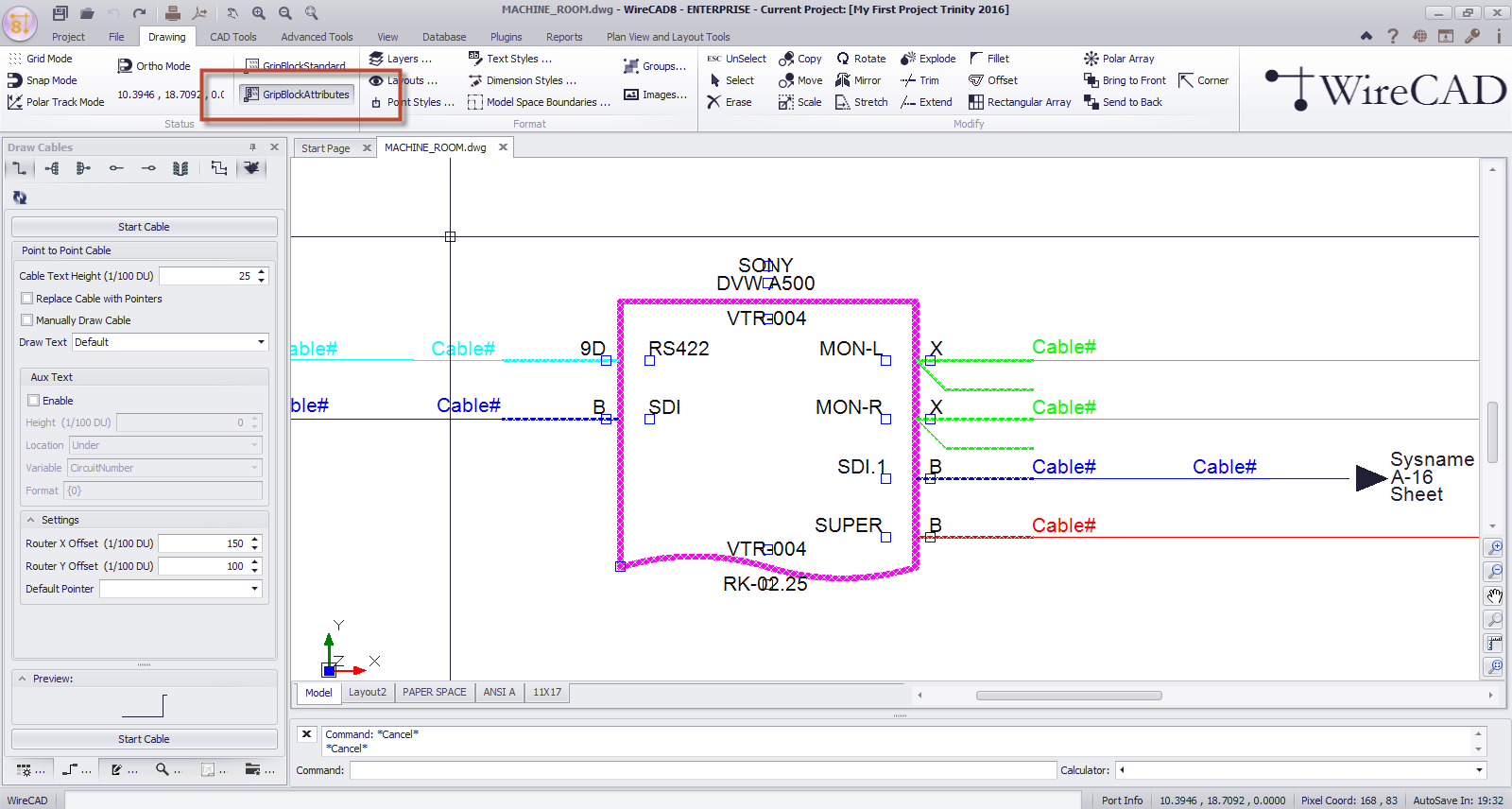Open the Database ribbon tab
This screenshot has height=809, width=1512.
(444, 37)
